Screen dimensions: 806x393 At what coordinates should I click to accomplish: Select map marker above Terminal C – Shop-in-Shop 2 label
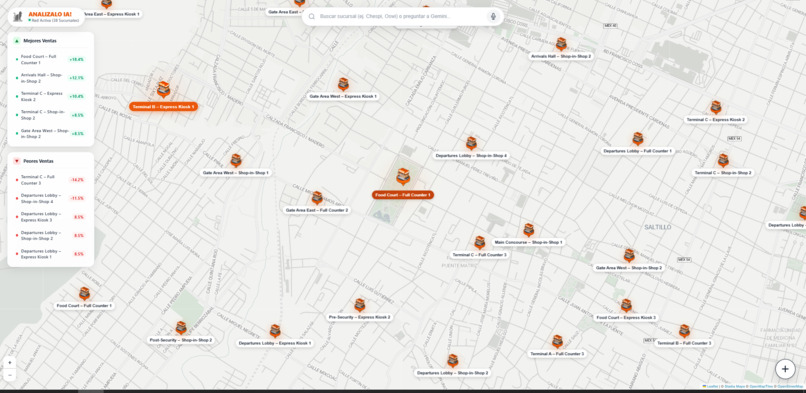pos(723,161)
